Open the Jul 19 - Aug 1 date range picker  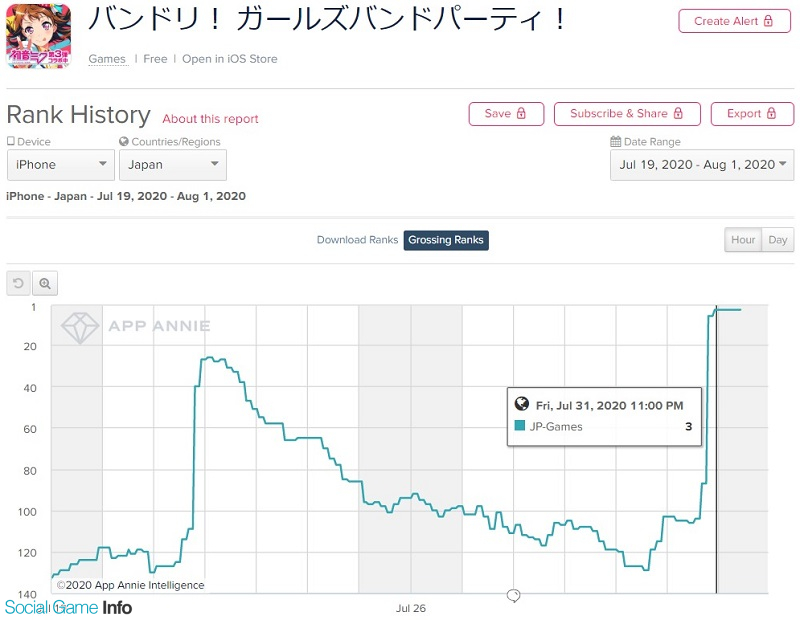click(x=702, y=165)
